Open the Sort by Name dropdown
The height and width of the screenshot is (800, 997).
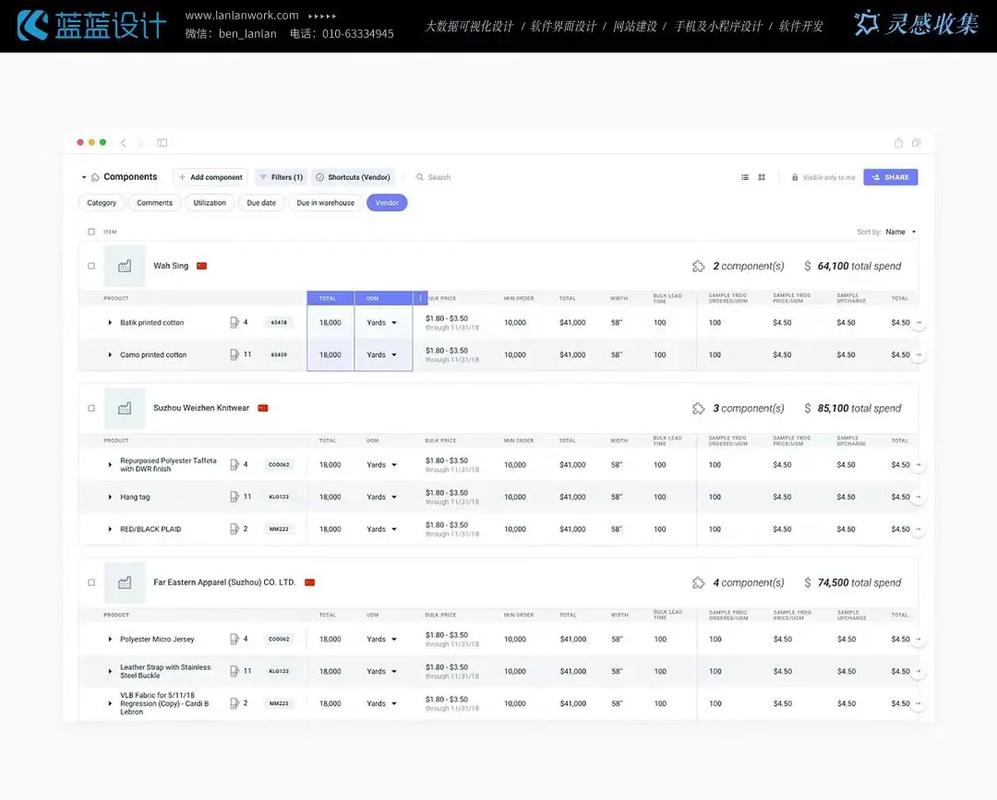(x=900, y=232)
